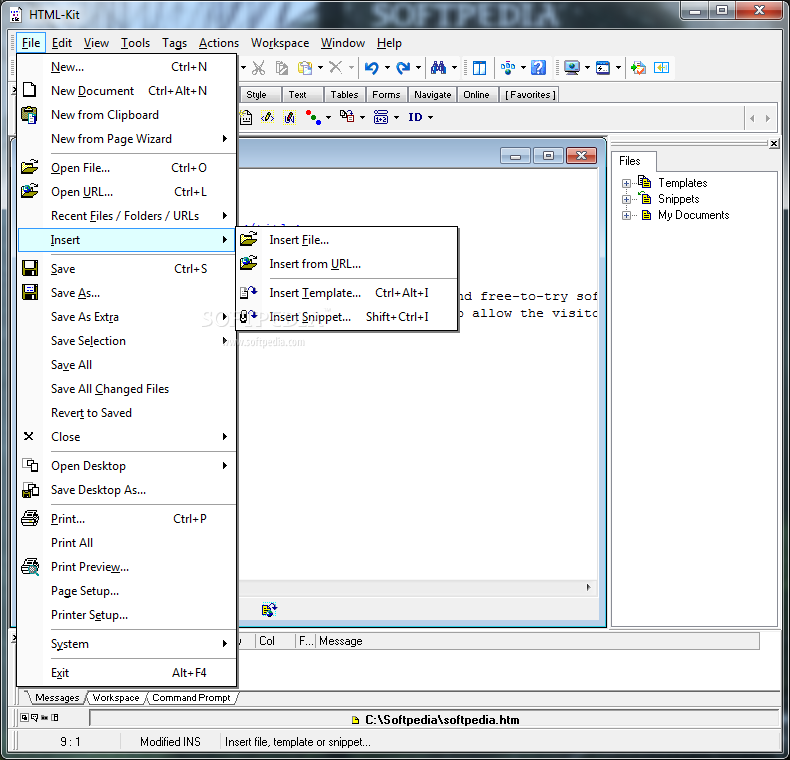Click the editor horizontal scrollbar right arrow
Viewport: 790px width, 760px height.
point(588,587)
